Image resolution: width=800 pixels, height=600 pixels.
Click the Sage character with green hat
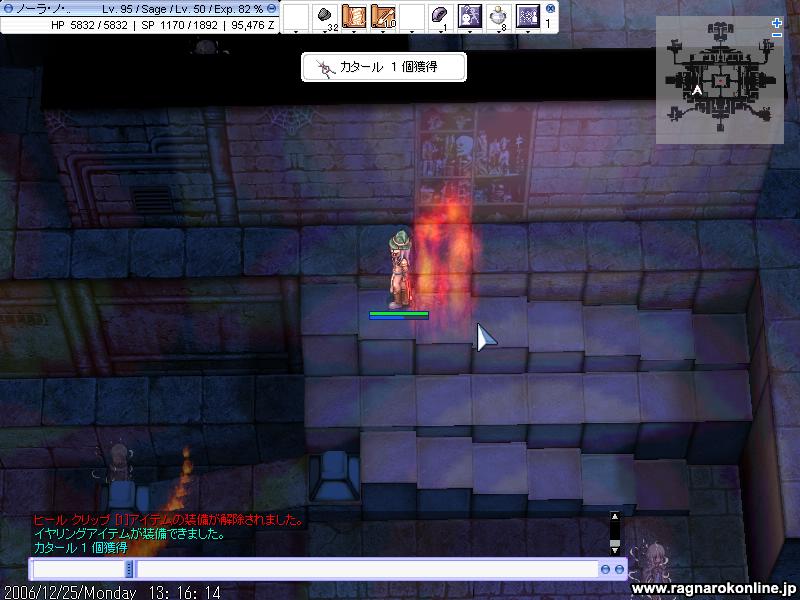(400, 269)
